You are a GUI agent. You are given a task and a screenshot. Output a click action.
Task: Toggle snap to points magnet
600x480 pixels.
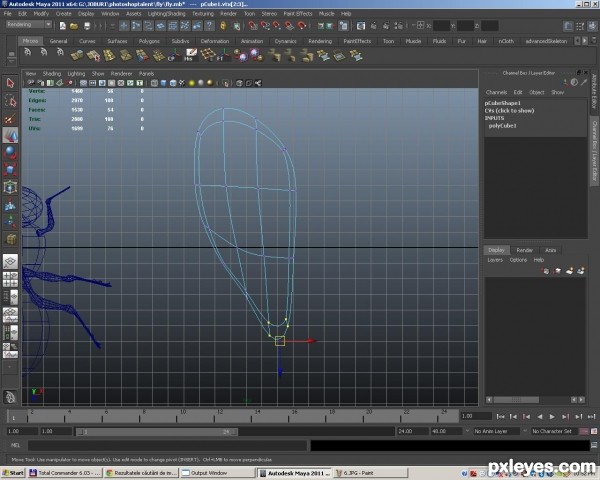click(277, 26)
